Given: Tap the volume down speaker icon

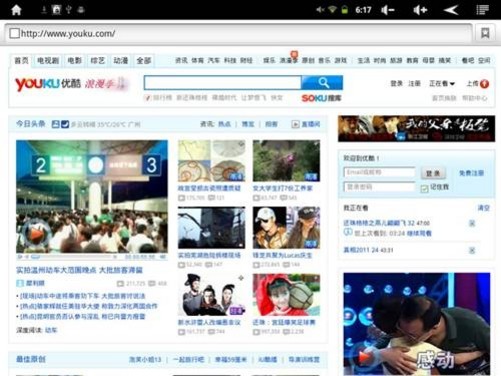Looking at the screenshot, I should click(388, 10).
